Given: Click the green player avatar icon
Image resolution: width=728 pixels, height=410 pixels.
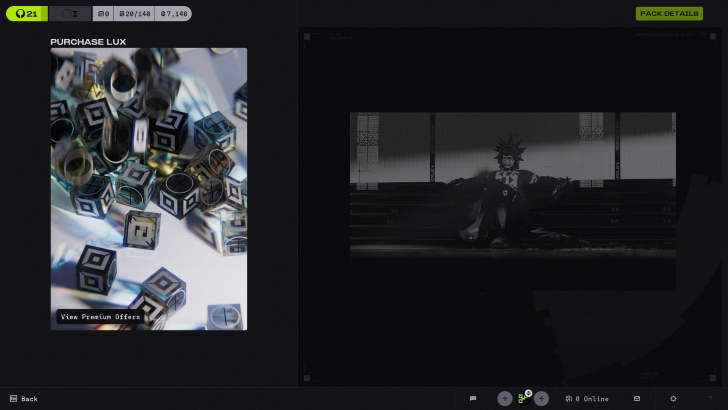Looking at the screenshot, I should [x=522, y=399].
